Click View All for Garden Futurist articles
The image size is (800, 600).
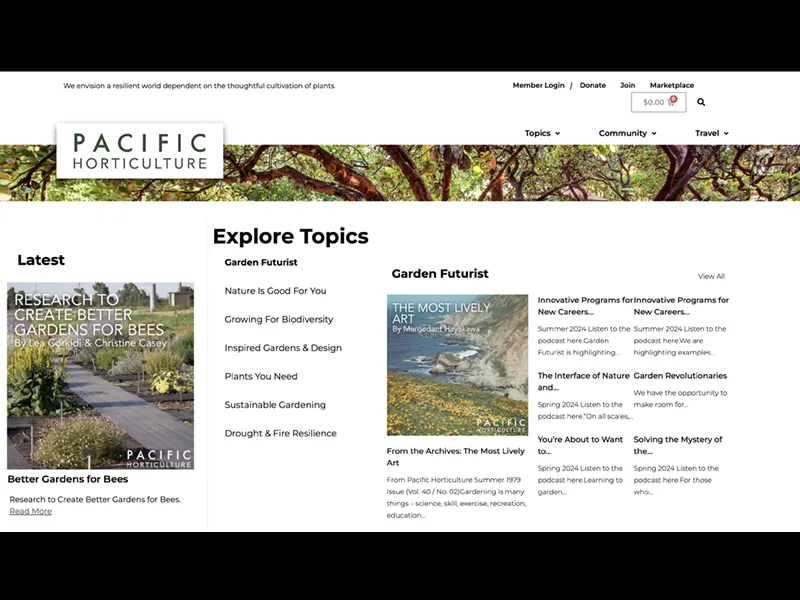(x=711, y=276)
